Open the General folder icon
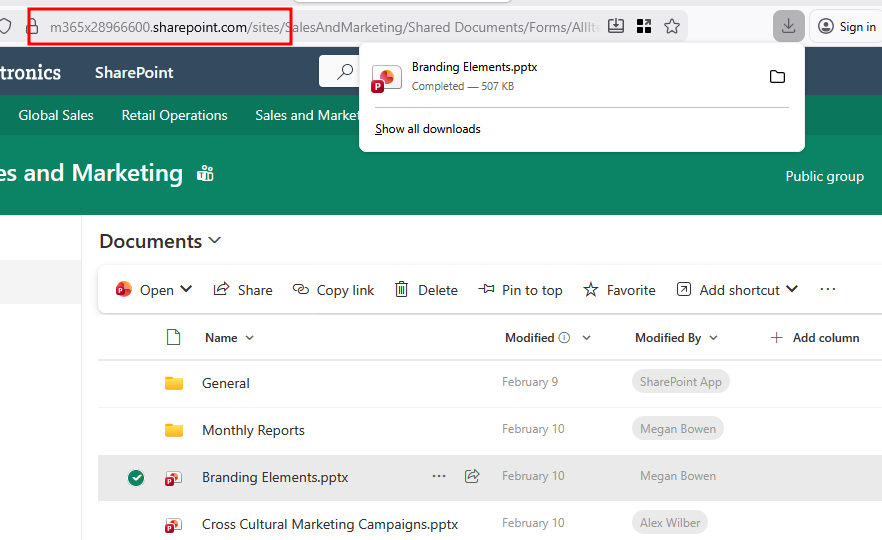Screen dimensions: 882x540 pos(174,383)
